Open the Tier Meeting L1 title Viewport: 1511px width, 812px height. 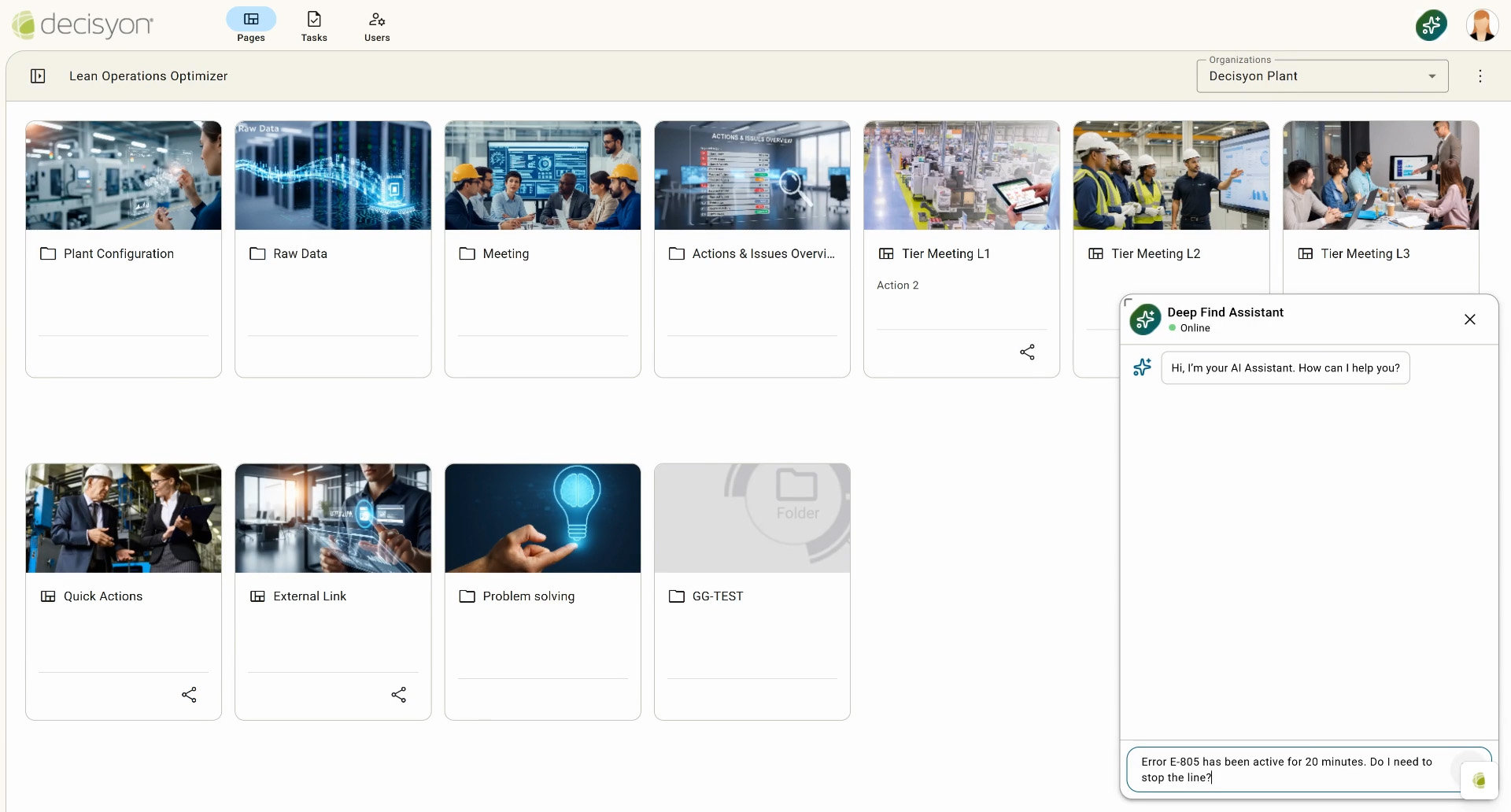pyautogui.click(x=946, y=253)
